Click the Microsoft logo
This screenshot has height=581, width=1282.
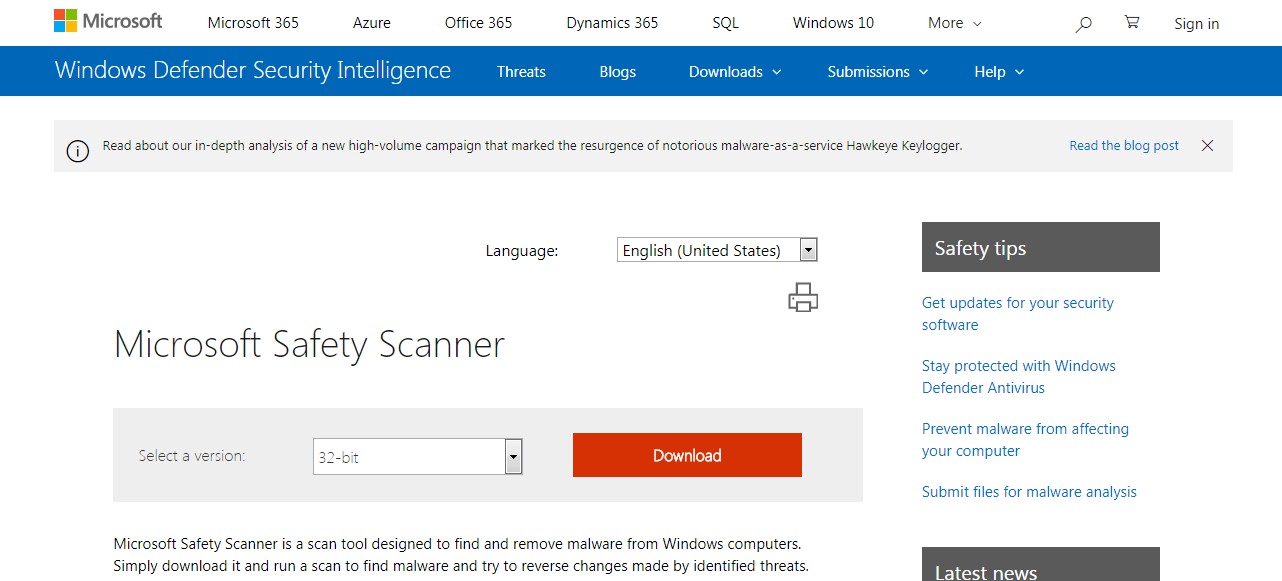point(108,22)
